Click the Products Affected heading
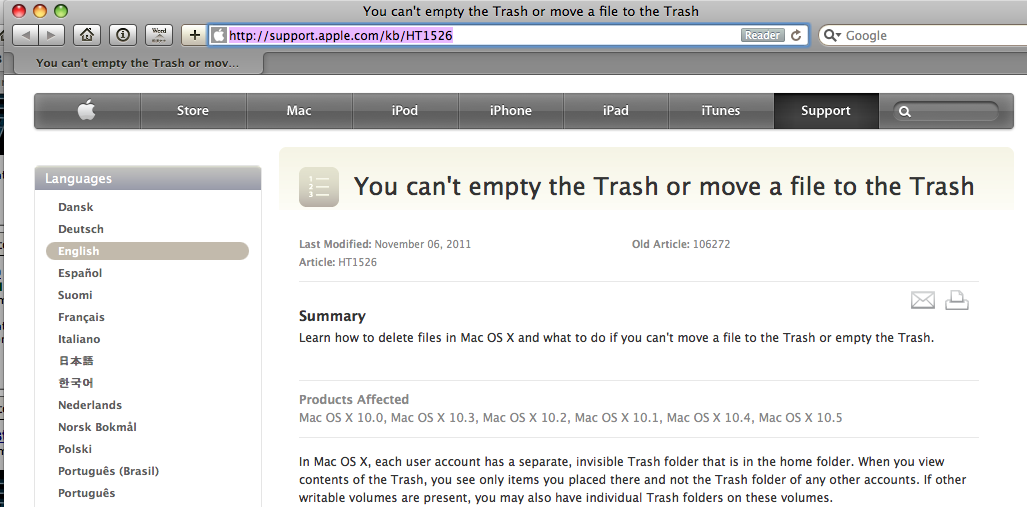This screenshot has height=507, width=1027. point(354,400)
